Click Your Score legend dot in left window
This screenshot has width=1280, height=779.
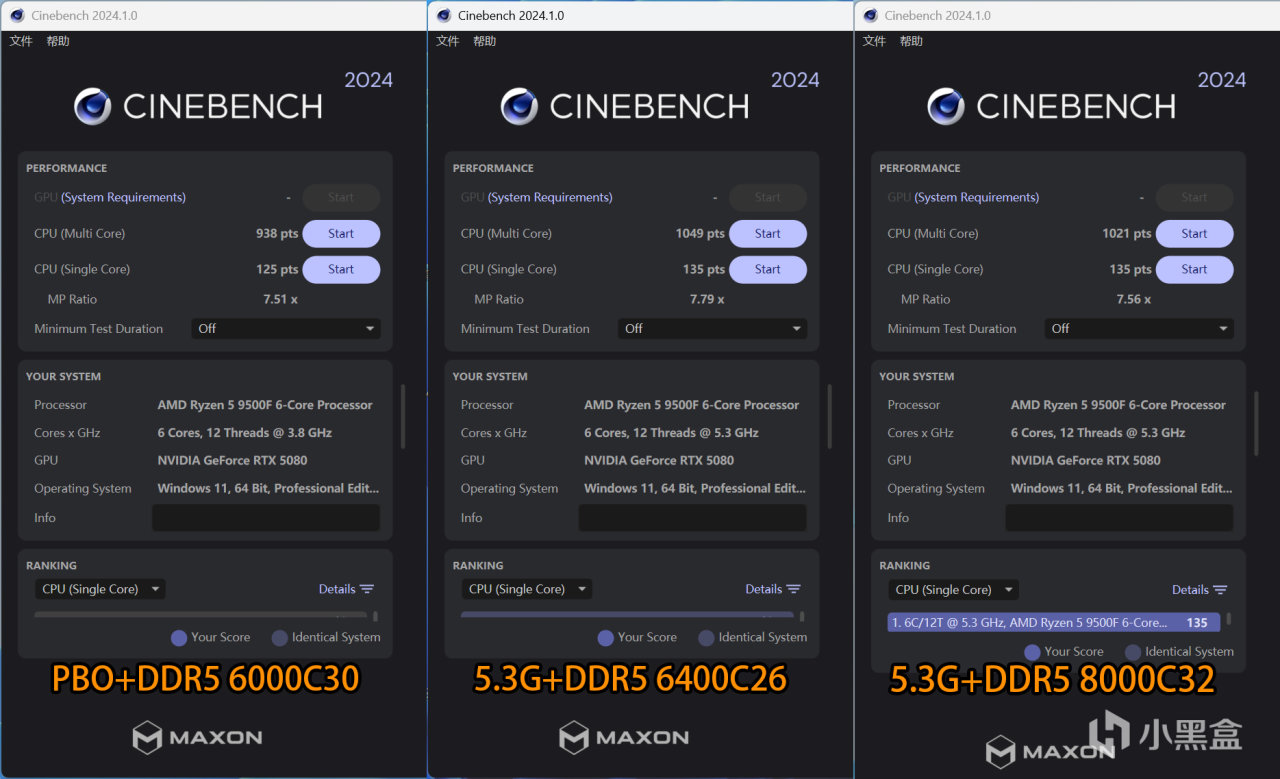pyautogui.click(x=179, y=638)
